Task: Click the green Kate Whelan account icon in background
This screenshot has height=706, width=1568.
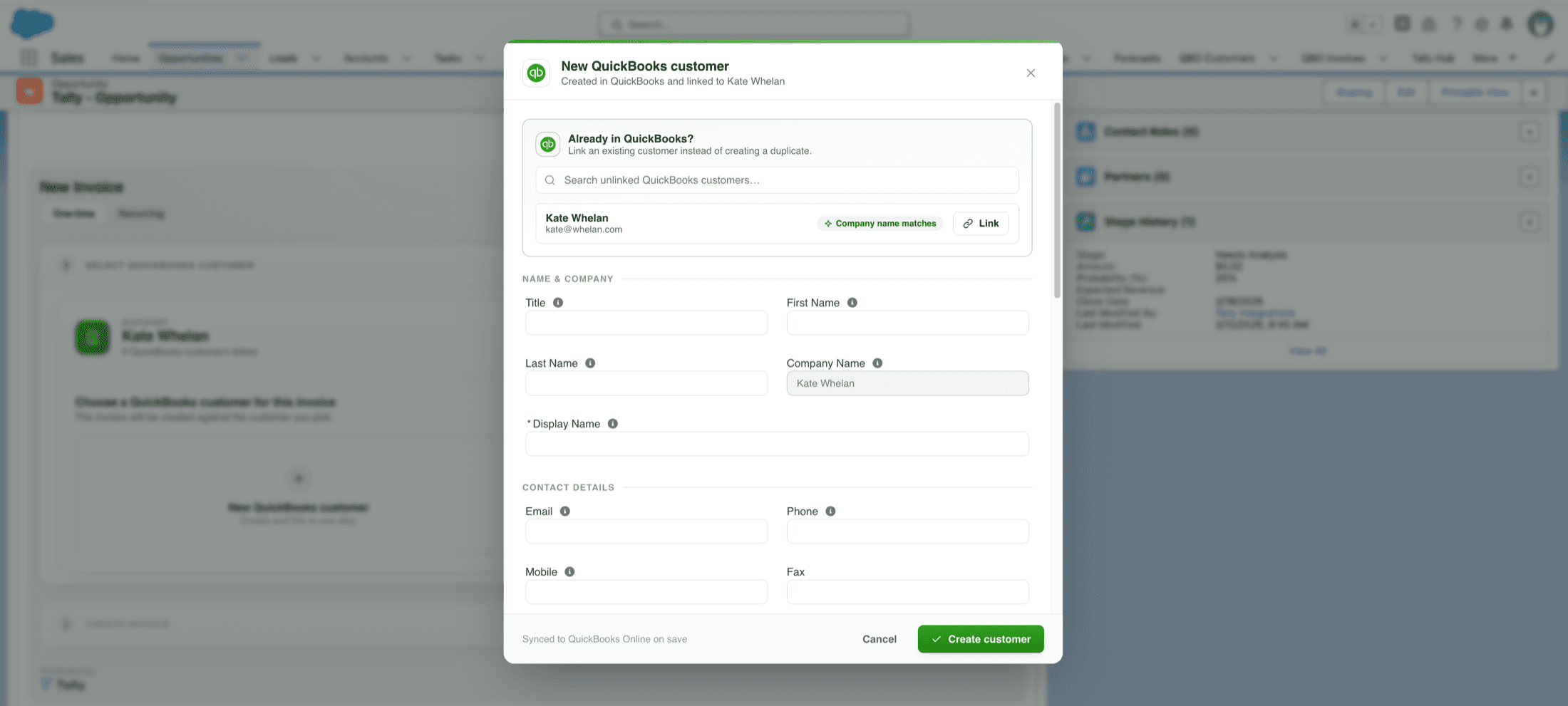Action: coord(93,338)
